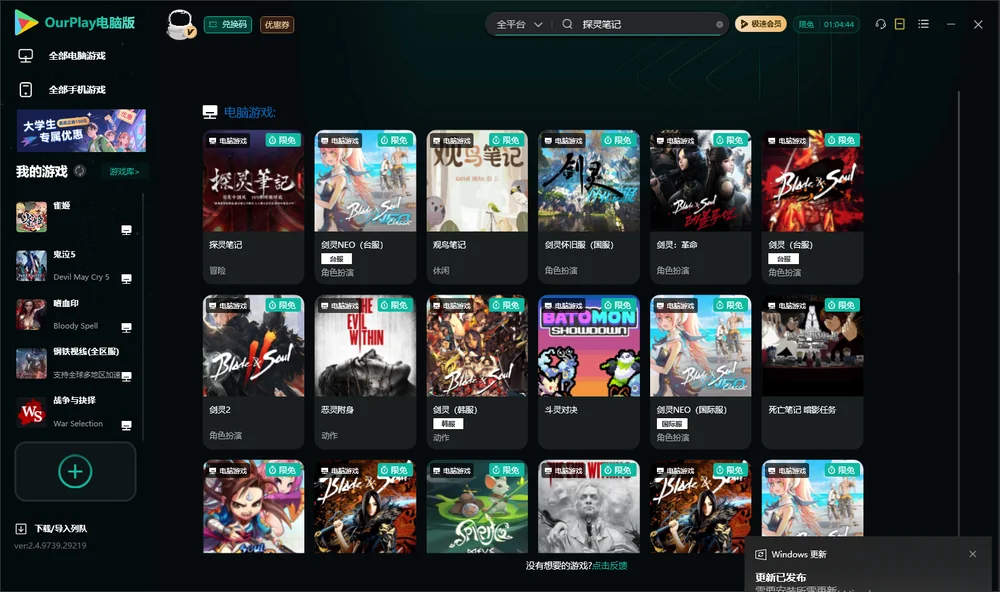The height and width of the screenshot is (592, 1000).
Task: Open the user avatar profile
Action: pos(180,24)
